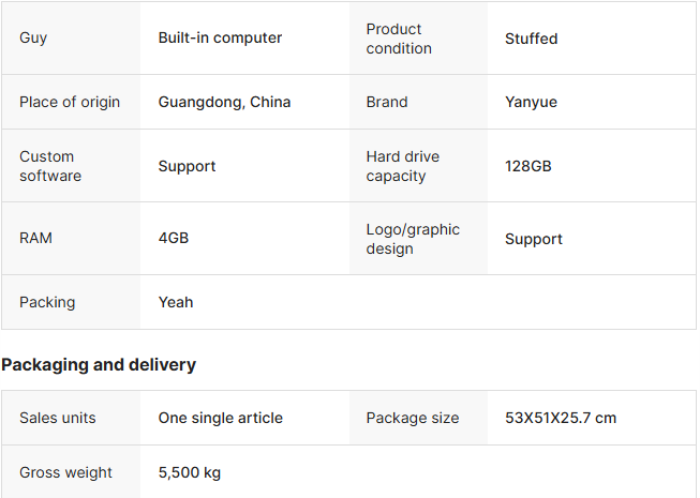
Task: Click the 'Guy' attribute label
Action: coord(33,38)
